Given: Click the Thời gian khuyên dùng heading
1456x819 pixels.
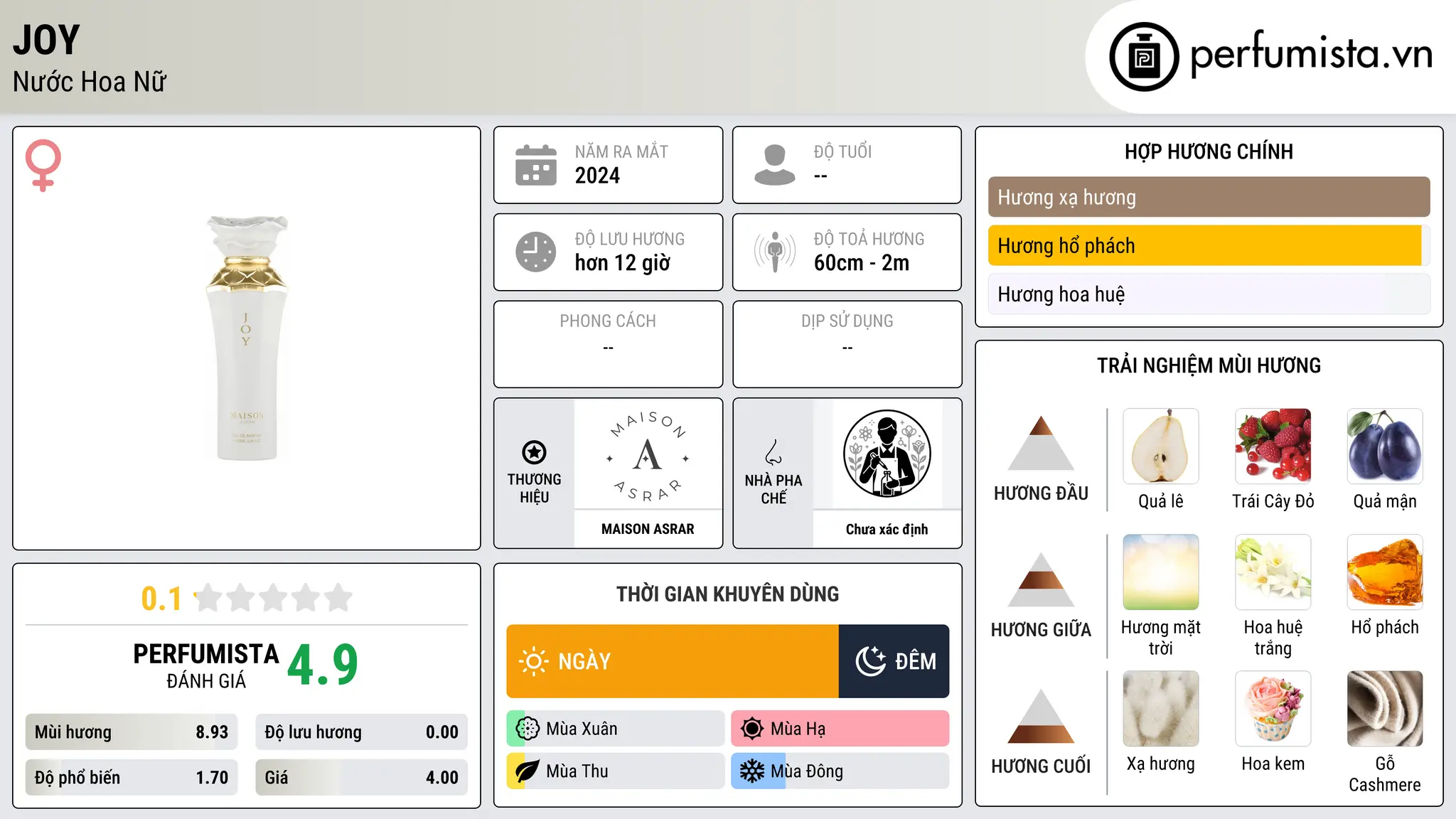Looking at the screenshot, I should coord(727,594).
